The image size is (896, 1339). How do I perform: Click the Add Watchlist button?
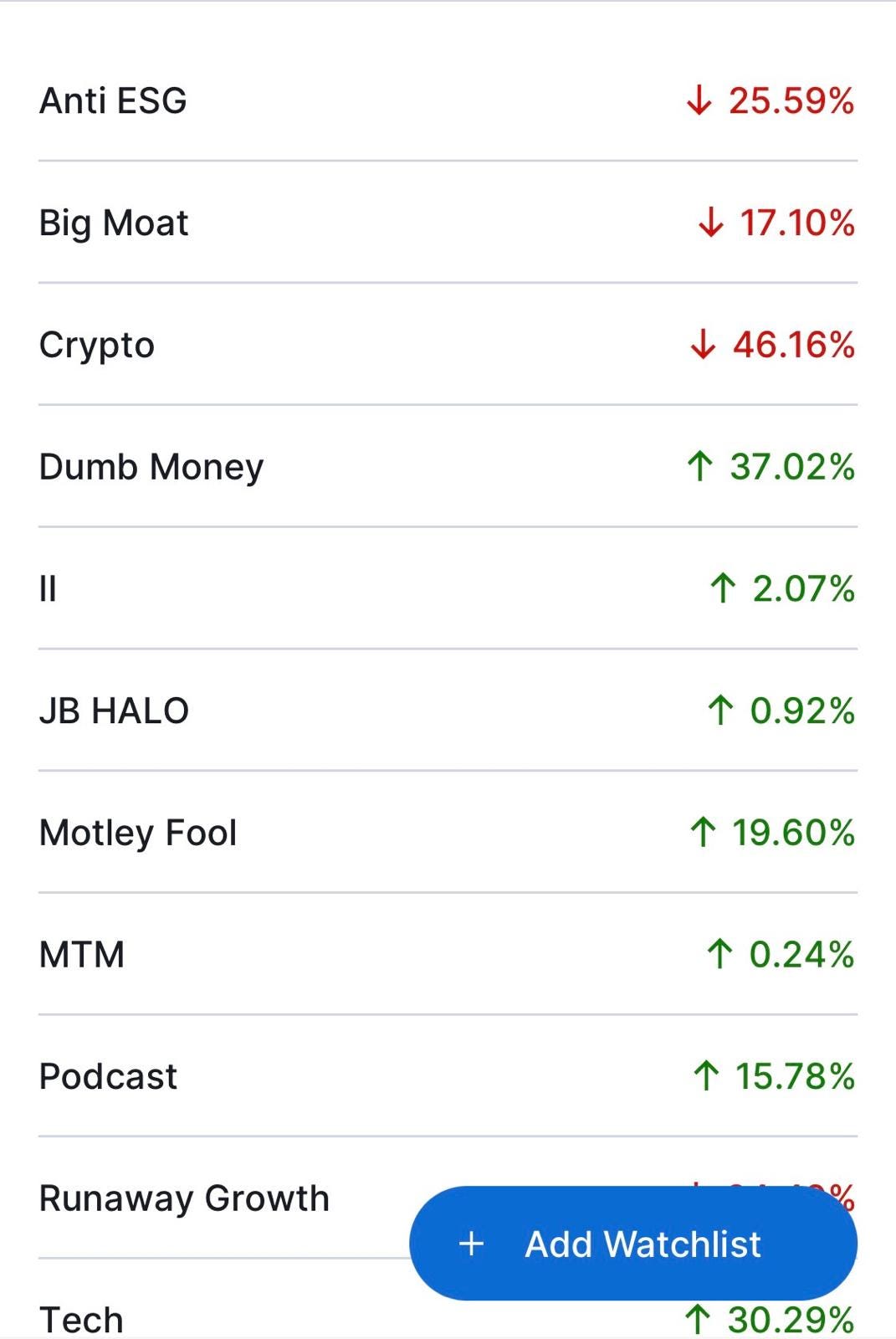click(x=633, y=1244)
